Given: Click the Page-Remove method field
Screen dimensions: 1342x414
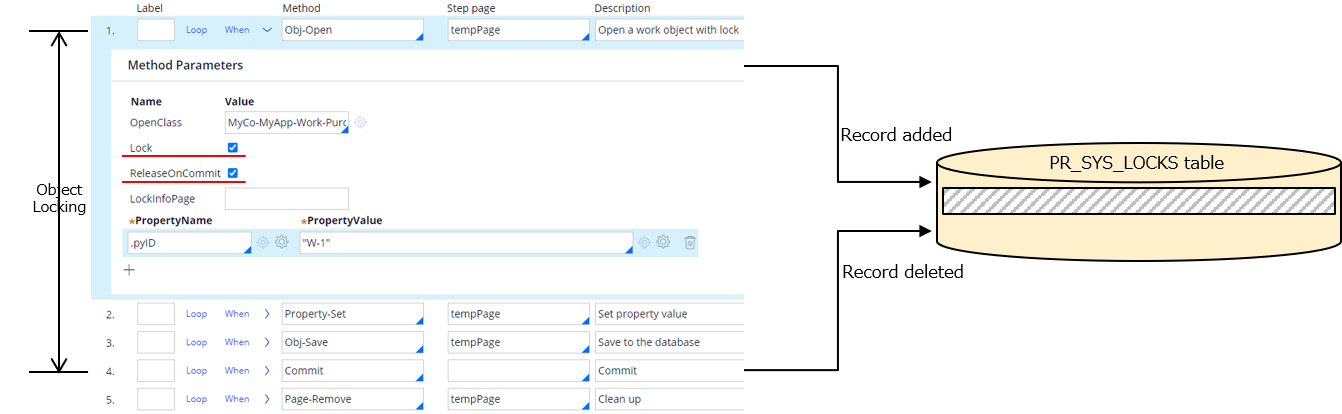Looking at the screenshot, I should pyautogui.click(x=353, y=398).
